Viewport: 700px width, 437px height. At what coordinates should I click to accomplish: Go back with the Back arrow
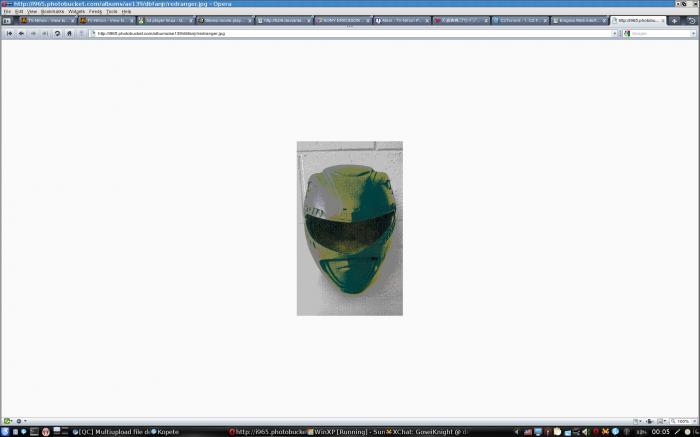click(x=21, y=33)
